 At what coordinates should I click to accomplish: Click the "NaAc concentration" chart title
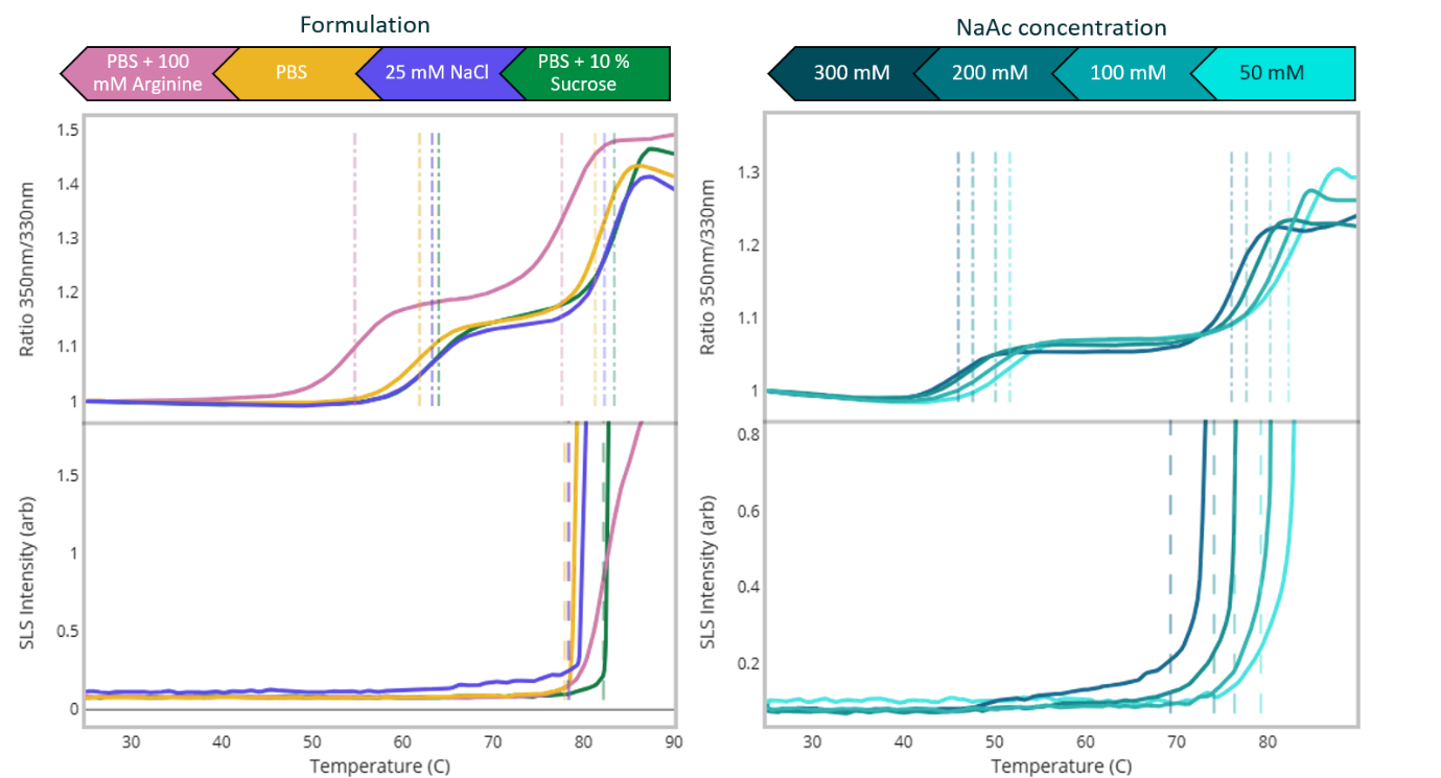1061,27
